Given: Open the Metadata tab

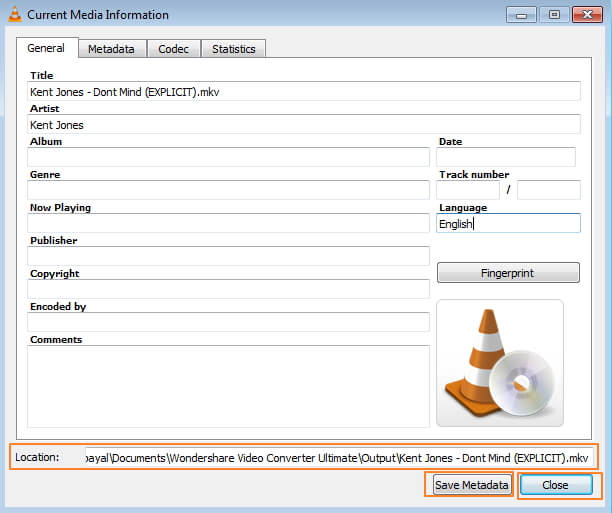Looking at the screenshot, I should pyautogui.click(x=112, y=49).
